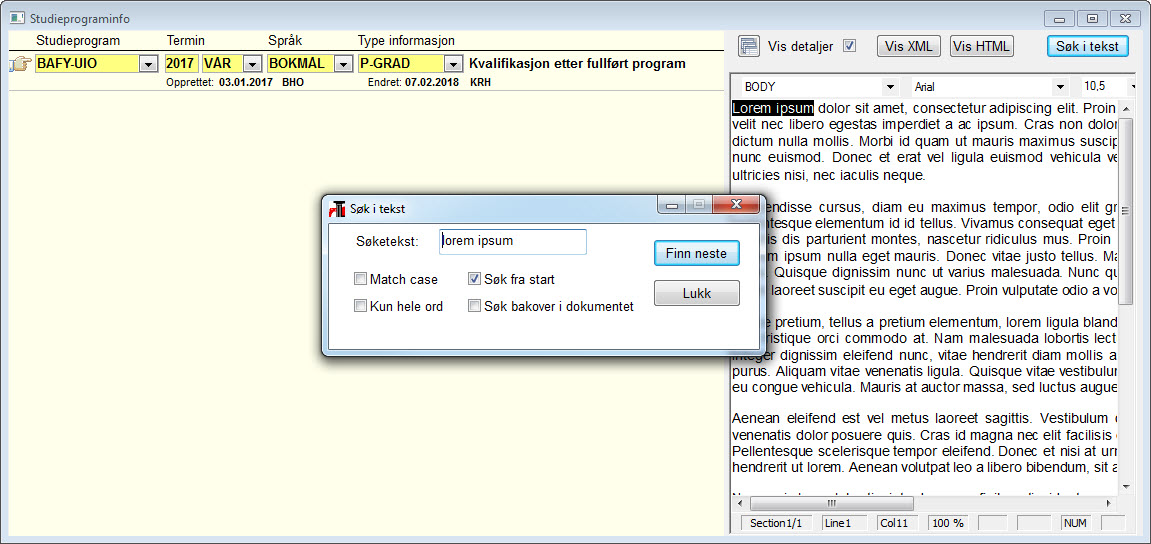The height and width of the screenshot is (544, 1151).
Task: Click the Type informasjon column header
Action: pos(407,40)
